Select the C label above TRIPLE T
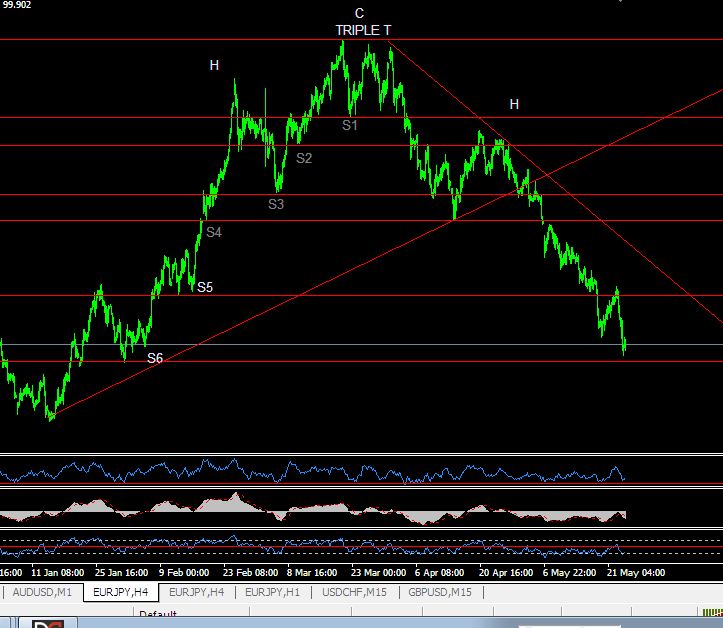The height and width of the screenshot is (628, 723). click(359, 13)
